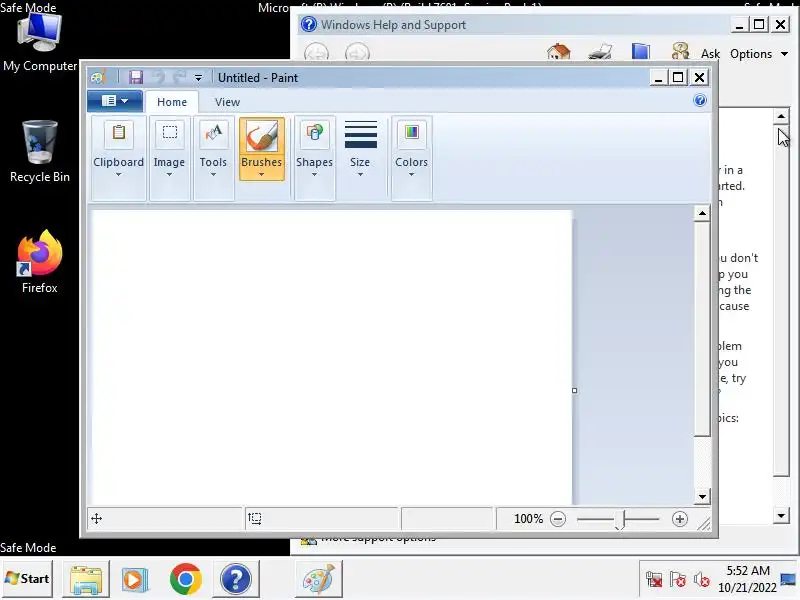
Task: Click the Help and Support taskbar icon
Action: [236, 579]
